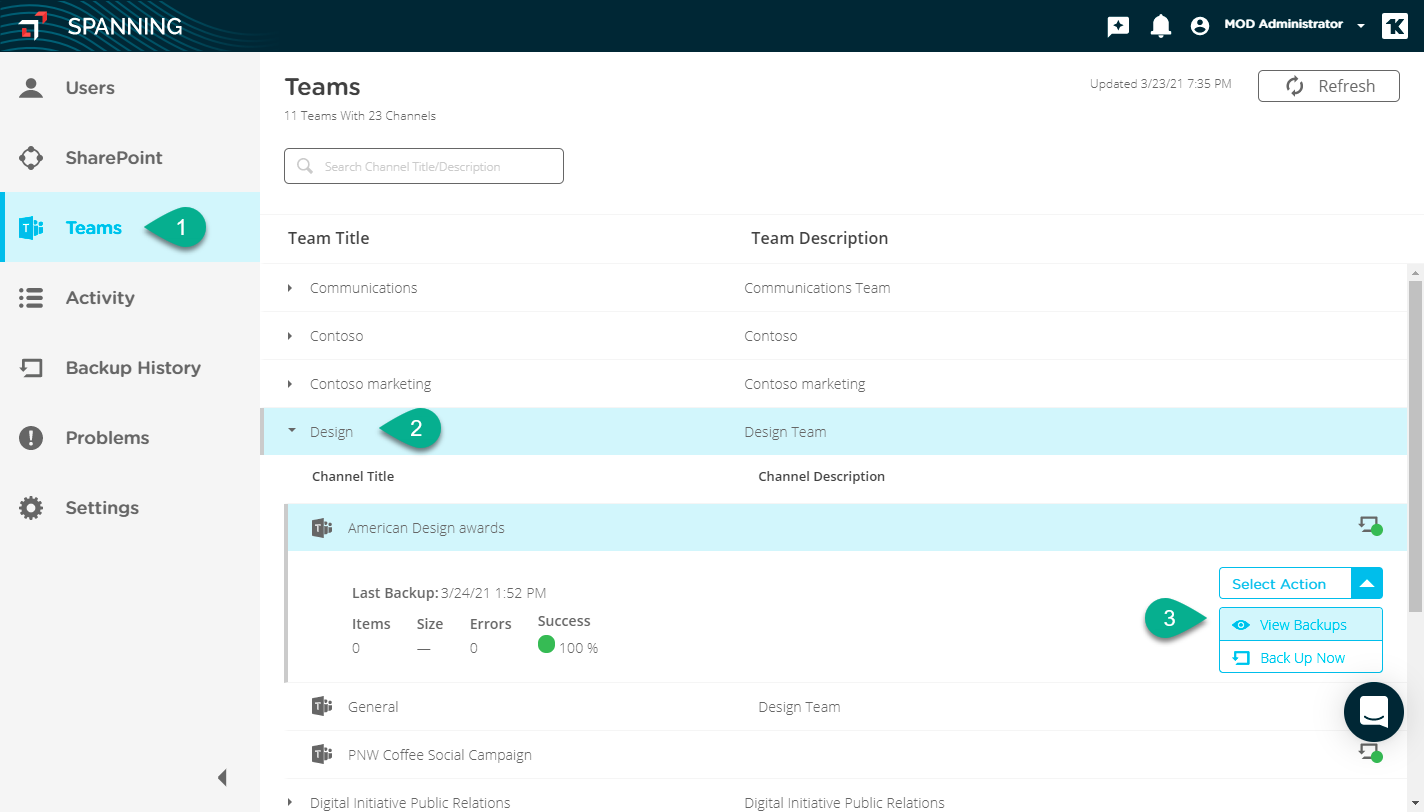Collapse the sidebar with the arrow

click(x=222, y=777)
